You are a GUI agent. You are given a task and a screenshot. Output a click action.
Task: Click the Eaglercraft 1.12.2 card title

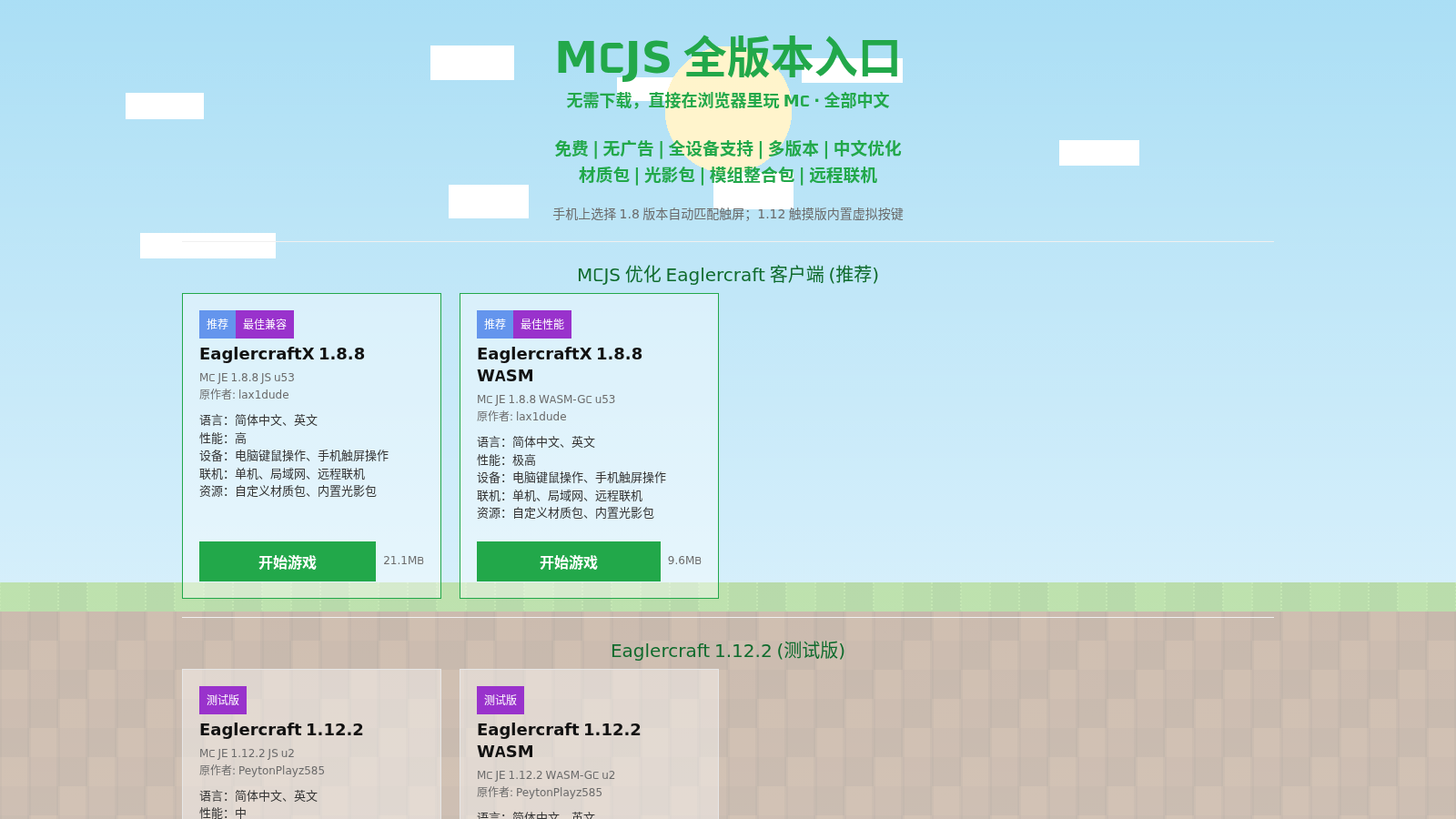[281, 730]
